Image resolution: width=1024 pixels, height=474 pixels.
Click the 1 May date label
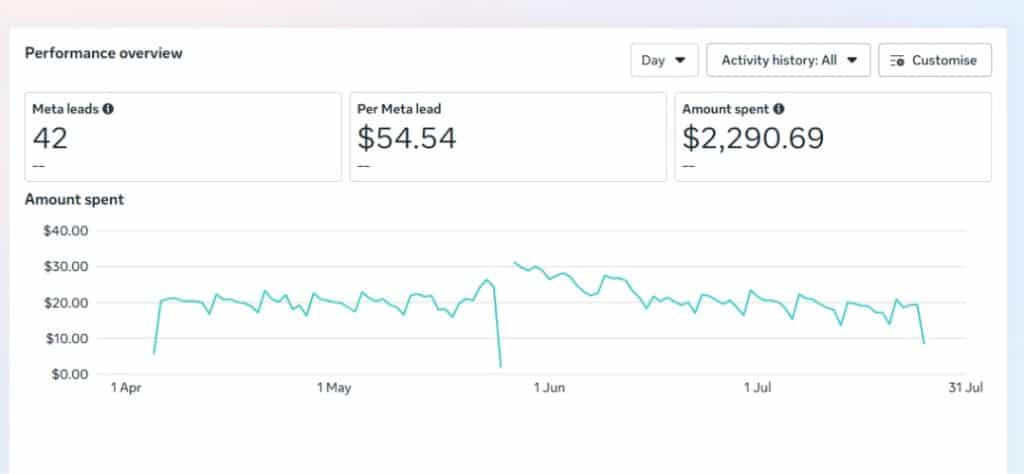[335, 388]
